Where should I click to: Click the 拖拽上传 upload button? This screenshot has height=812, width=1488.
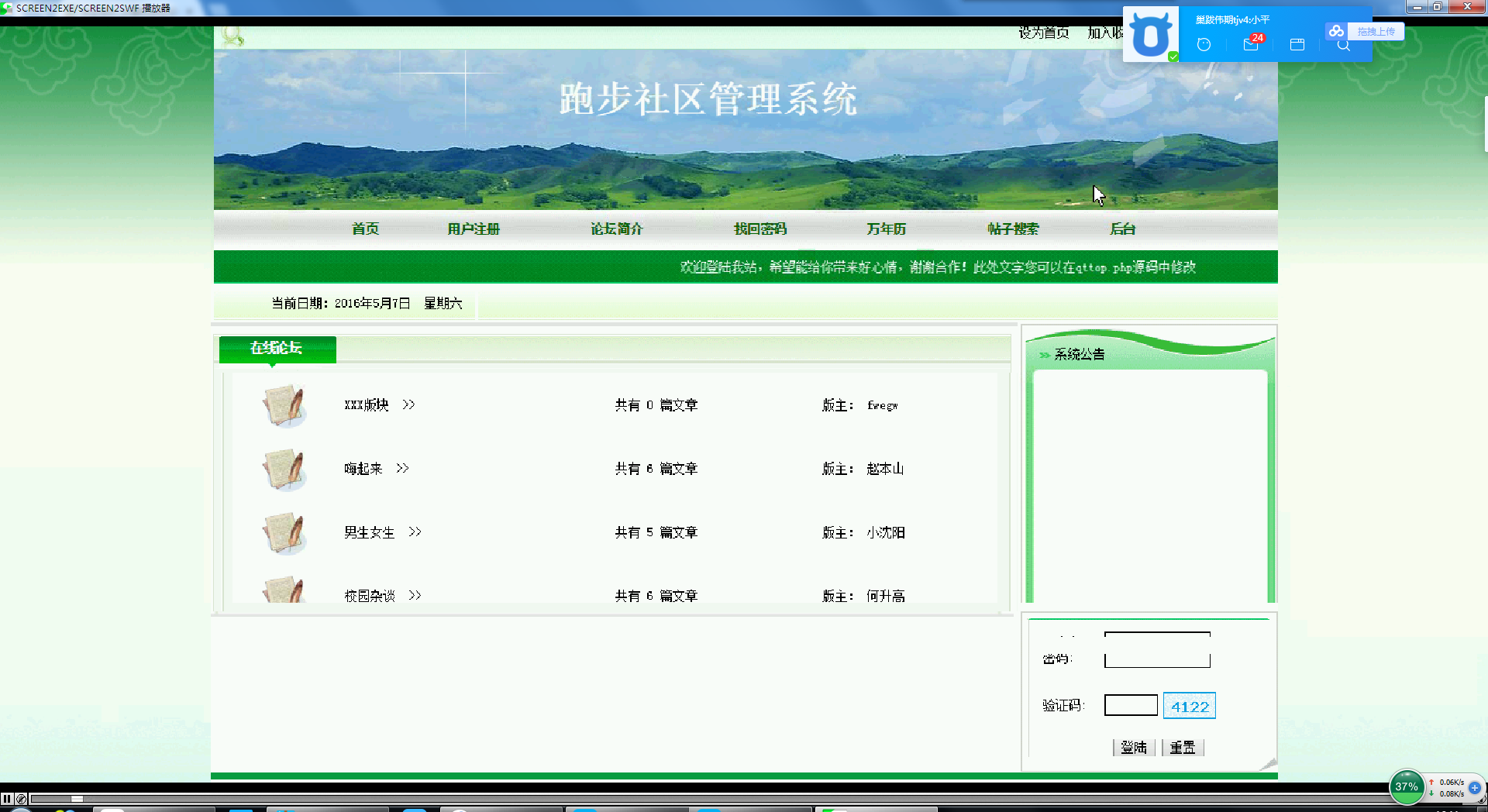pos(1376,31)
